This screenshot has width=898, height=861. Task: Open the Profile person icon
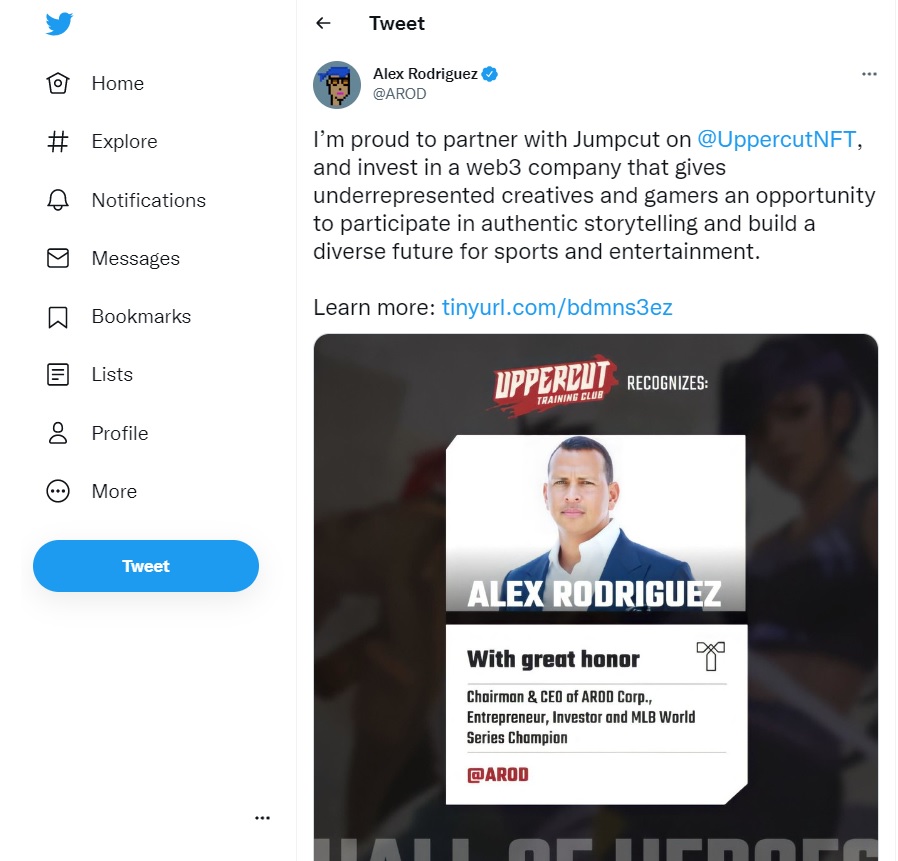[58, 433]
